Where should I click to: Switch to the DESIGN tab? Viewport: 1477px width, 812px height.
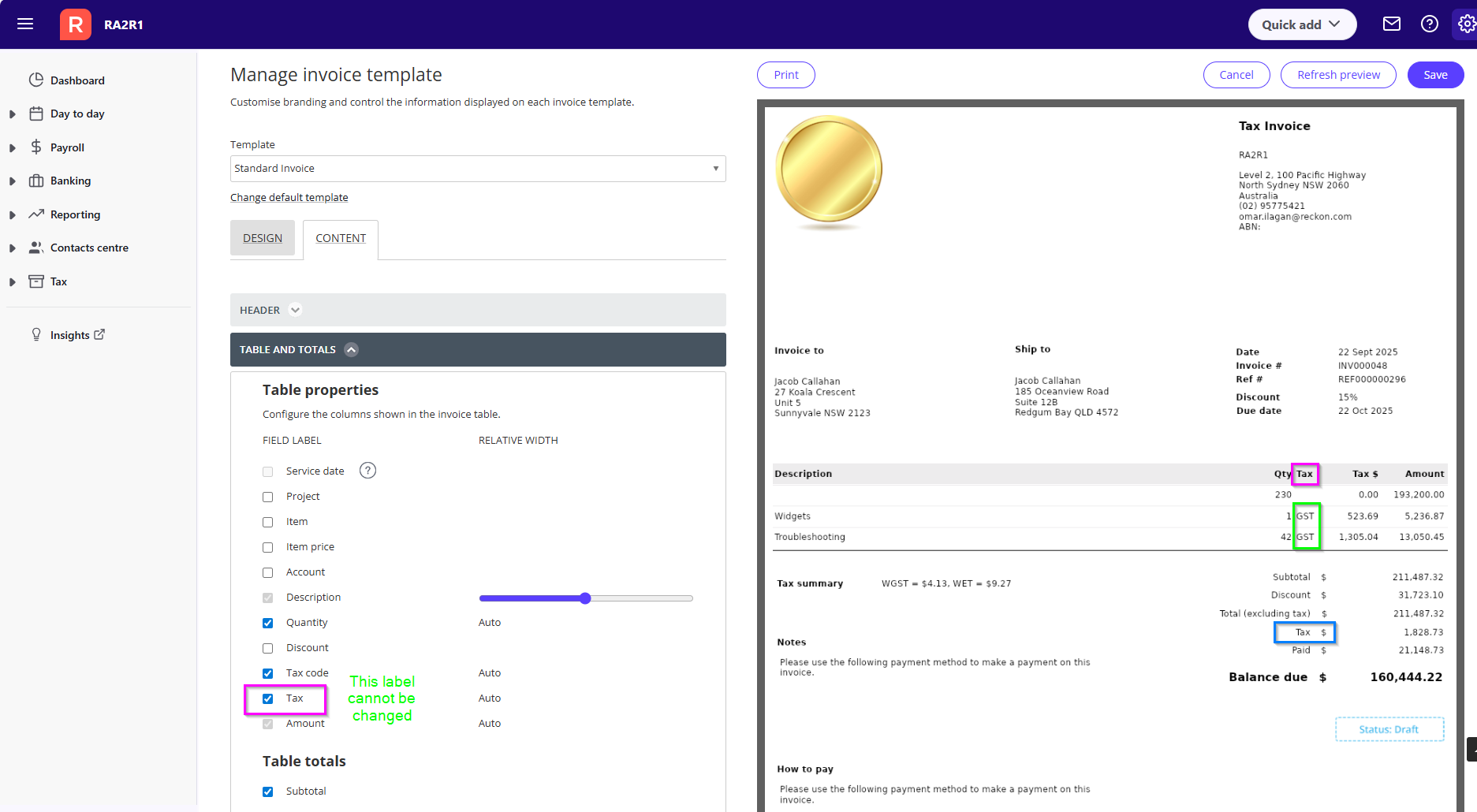tap(263, 238)
